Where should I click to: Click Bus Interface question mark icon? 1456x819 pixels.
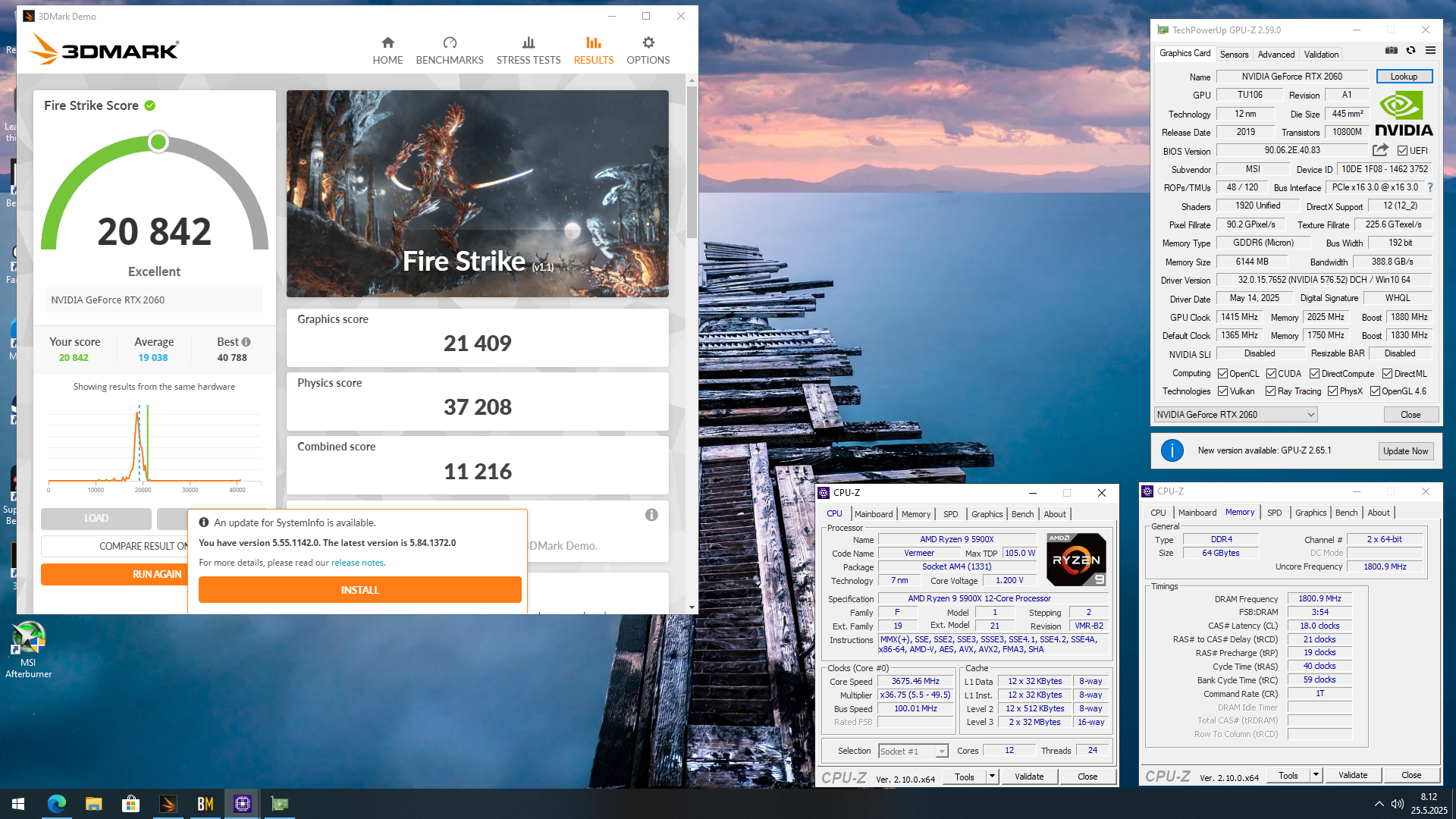click(x=1430, y=187)
